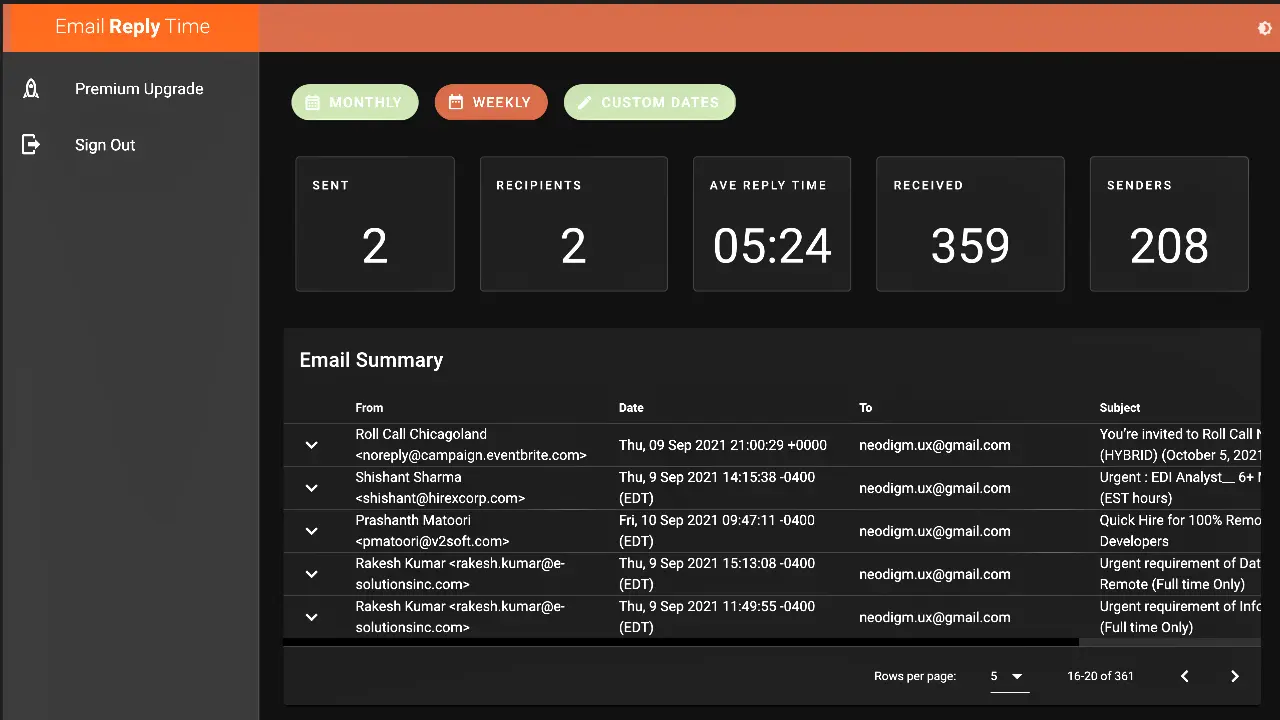Click the calendar icon in Monthly button
Image resolution: width=1280 pixels, height=720 pixels.
click(312, 102)
